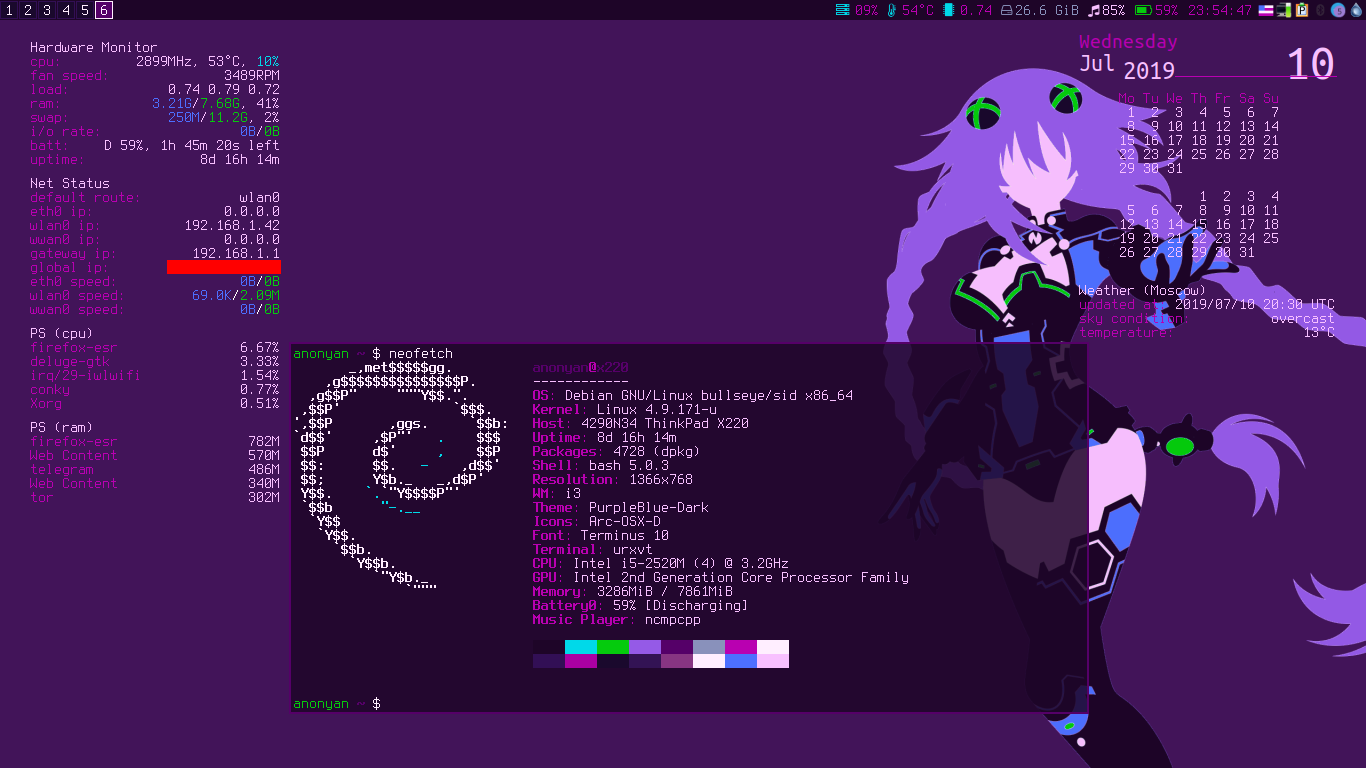This screenshot has width=1366, height=768.
Task: Focus the empty terminal prompt line
Action: 689,704
